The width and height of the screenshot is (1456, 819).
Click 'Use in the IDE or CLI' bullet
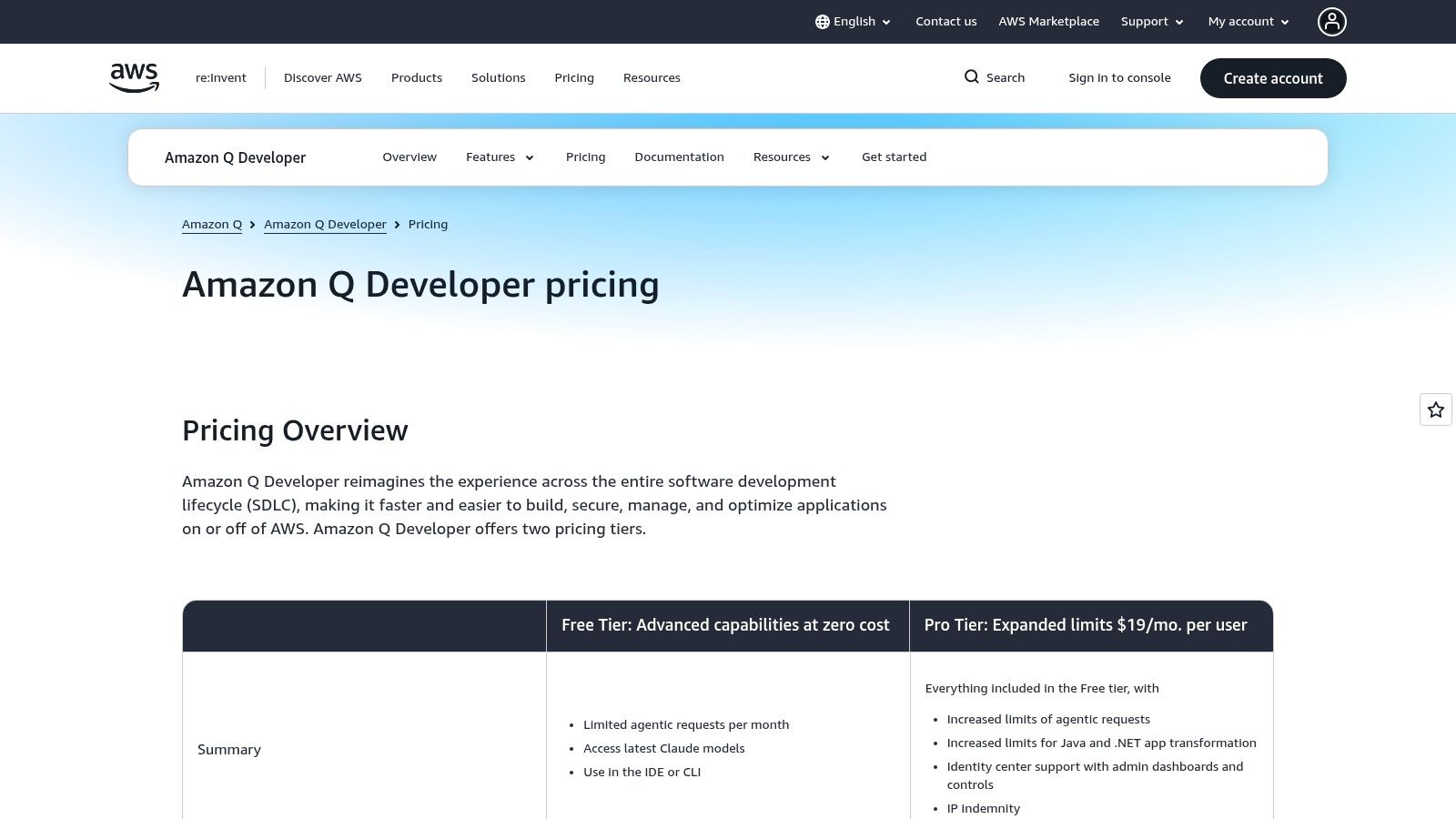tap(642, 773)
